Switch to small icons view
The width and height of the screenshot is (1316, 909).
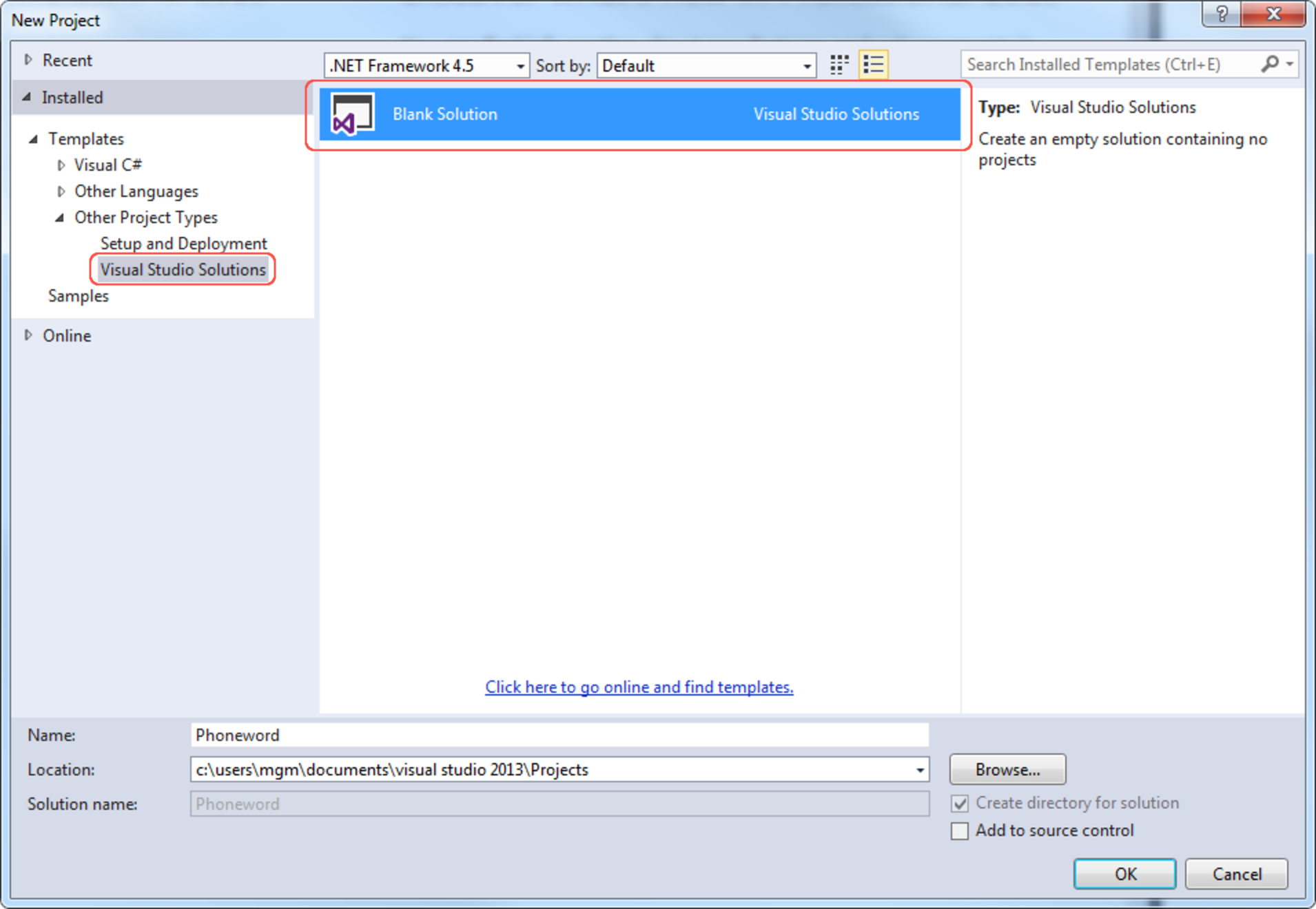[x=839, y=65]
